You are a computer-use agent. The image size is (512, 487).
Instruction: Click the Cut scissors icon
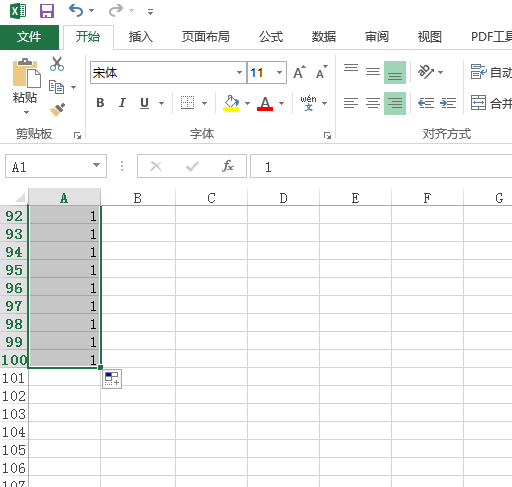[57, 64]
